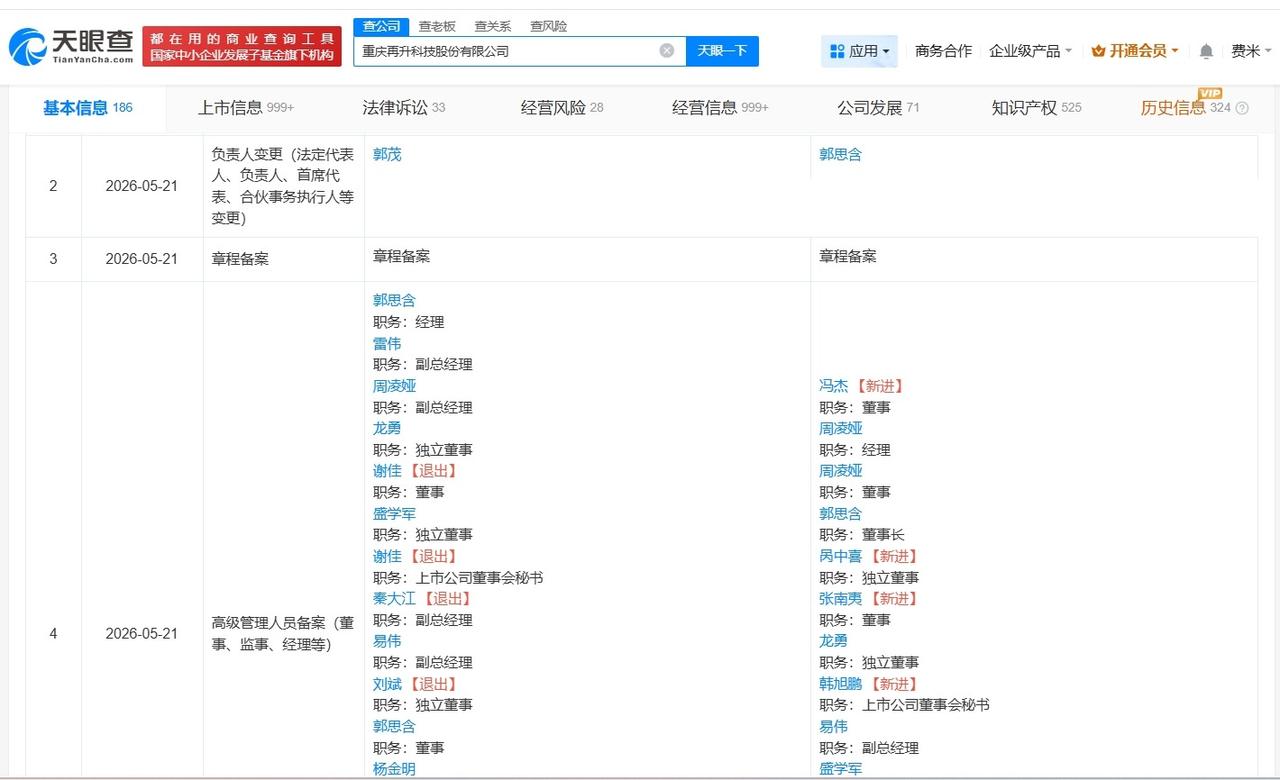The width and height of the screenshot is (1280, 780).
Task: Open 龙勇 link in after-change column
Action: (x=833, y=641)
